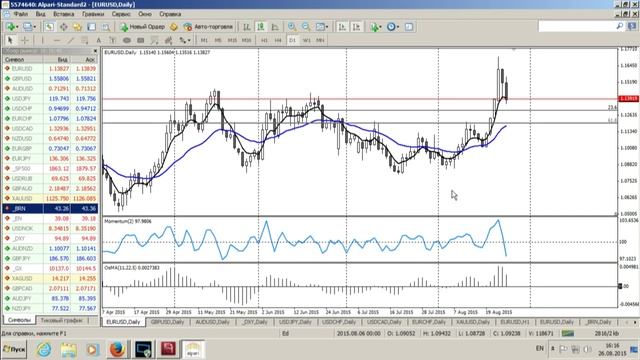The height and width of the screenshot is (360, 640).
Task: Open the Графики menu
Action: [93, 14]
